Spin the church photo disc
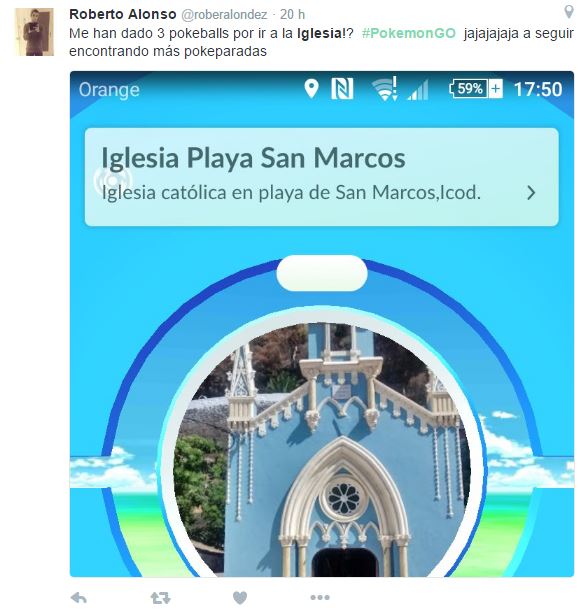Image resolution: width=585 pixels, height=614 pixels. (x=322, y=446)
